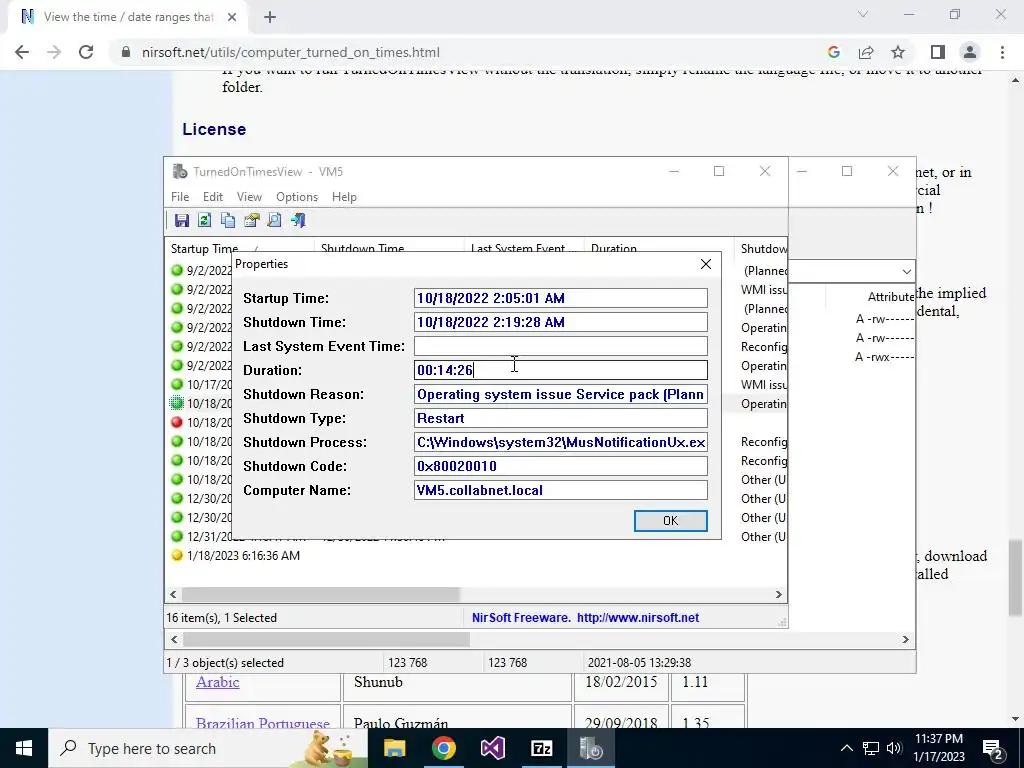1024x768 pixels.
Task: Share this page via the share icon
Action: point(866,52)
